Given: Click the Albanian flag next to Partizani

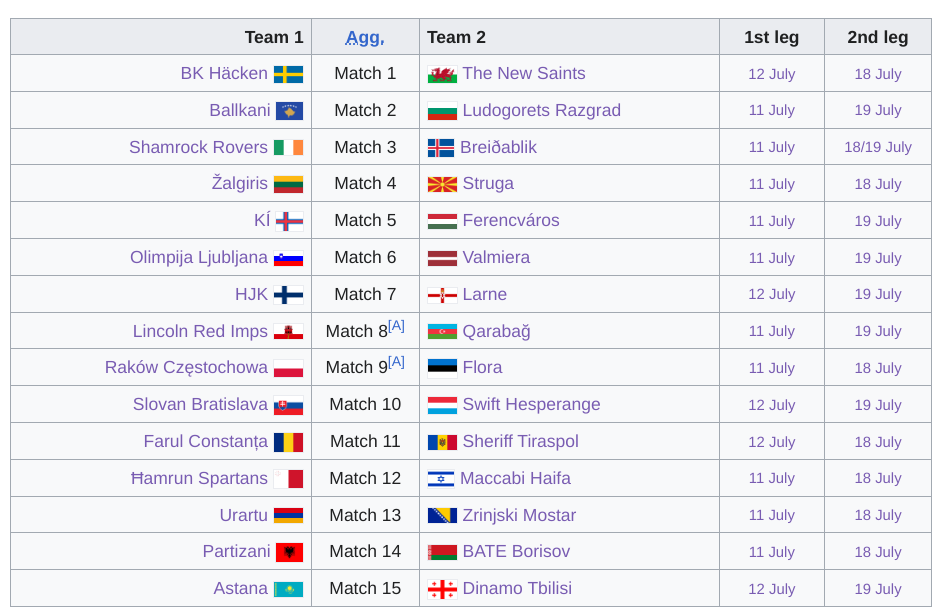Looking at the screenshot, I should click(x=290, y=552).
